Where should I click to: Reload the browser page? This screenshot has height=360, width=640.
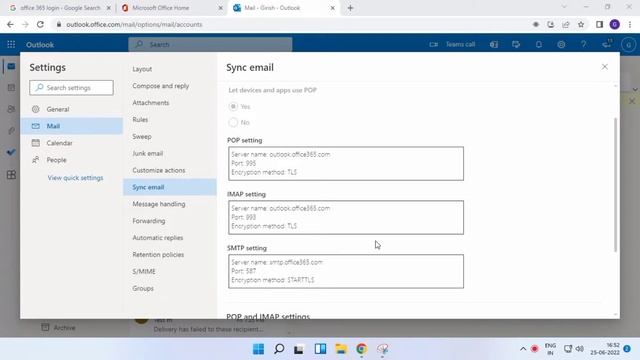(40, 24)
